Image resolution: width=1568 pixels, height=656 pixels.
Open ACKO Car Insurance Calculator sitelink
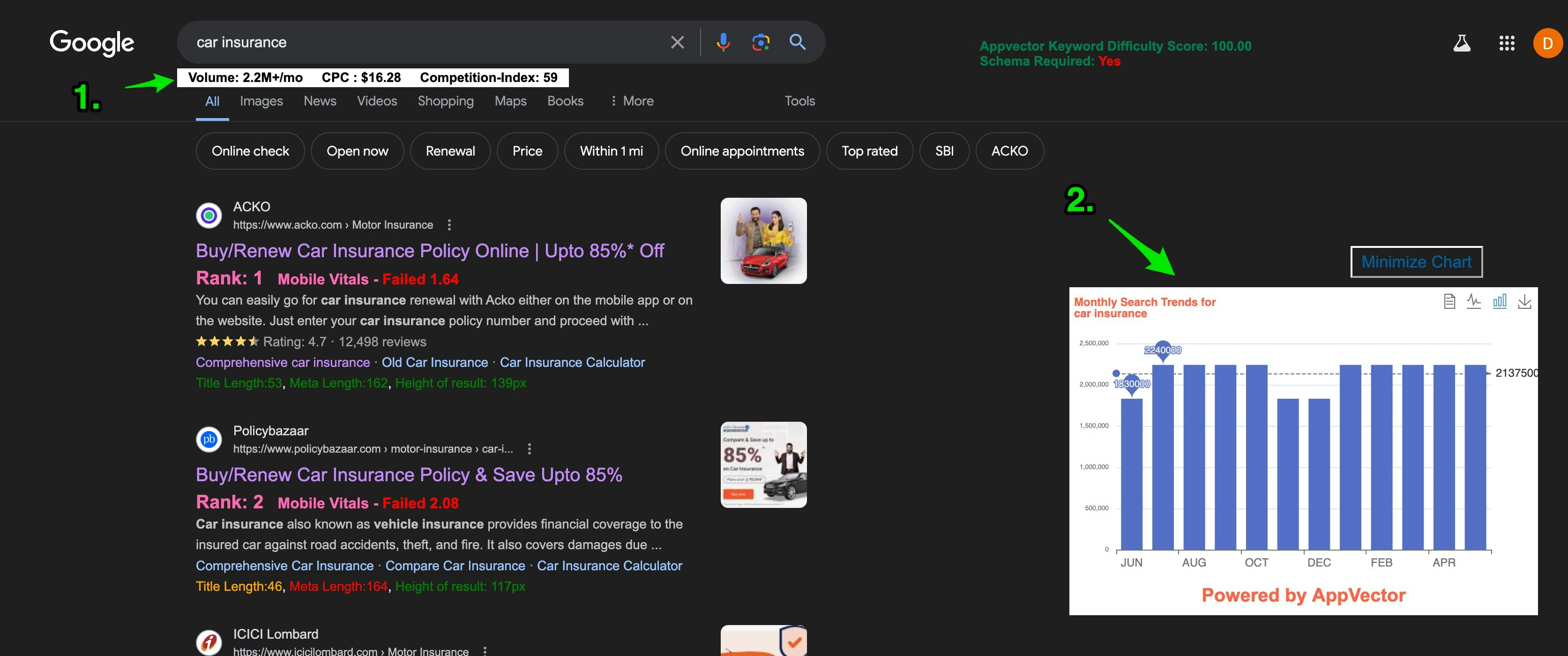coord(572,363)
